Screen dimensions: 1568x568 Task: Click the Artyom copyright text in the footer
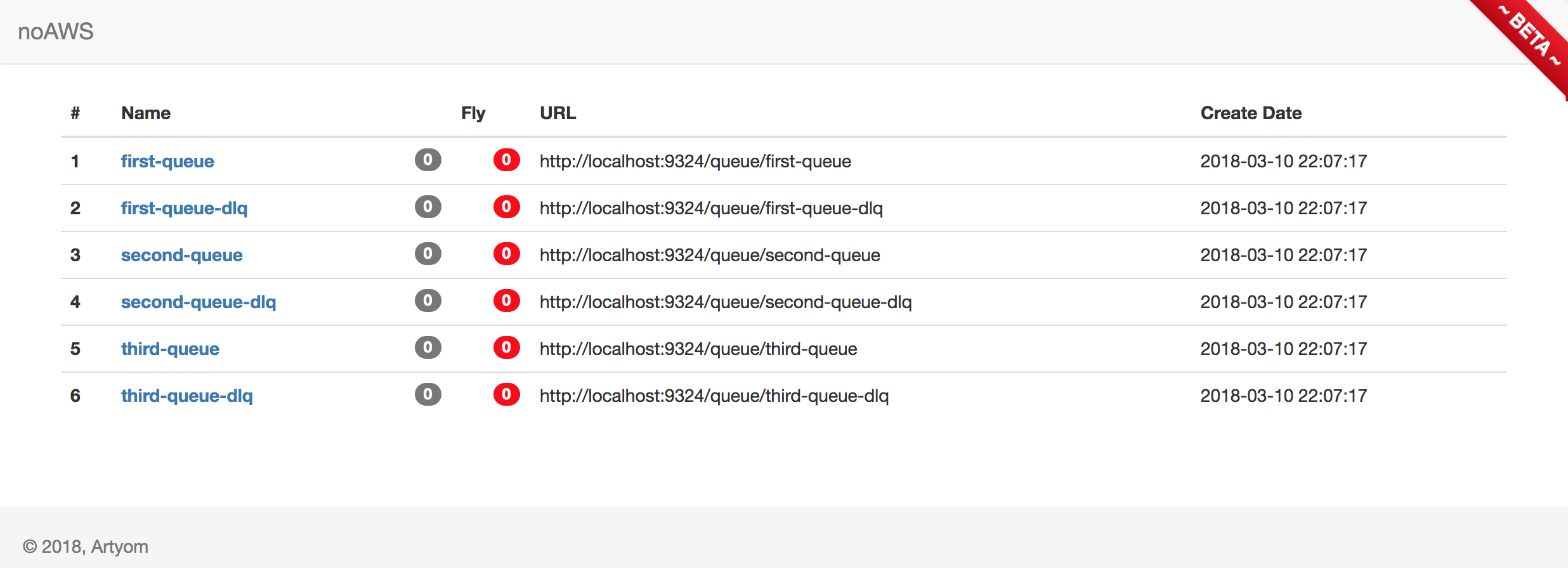point(86,546)
